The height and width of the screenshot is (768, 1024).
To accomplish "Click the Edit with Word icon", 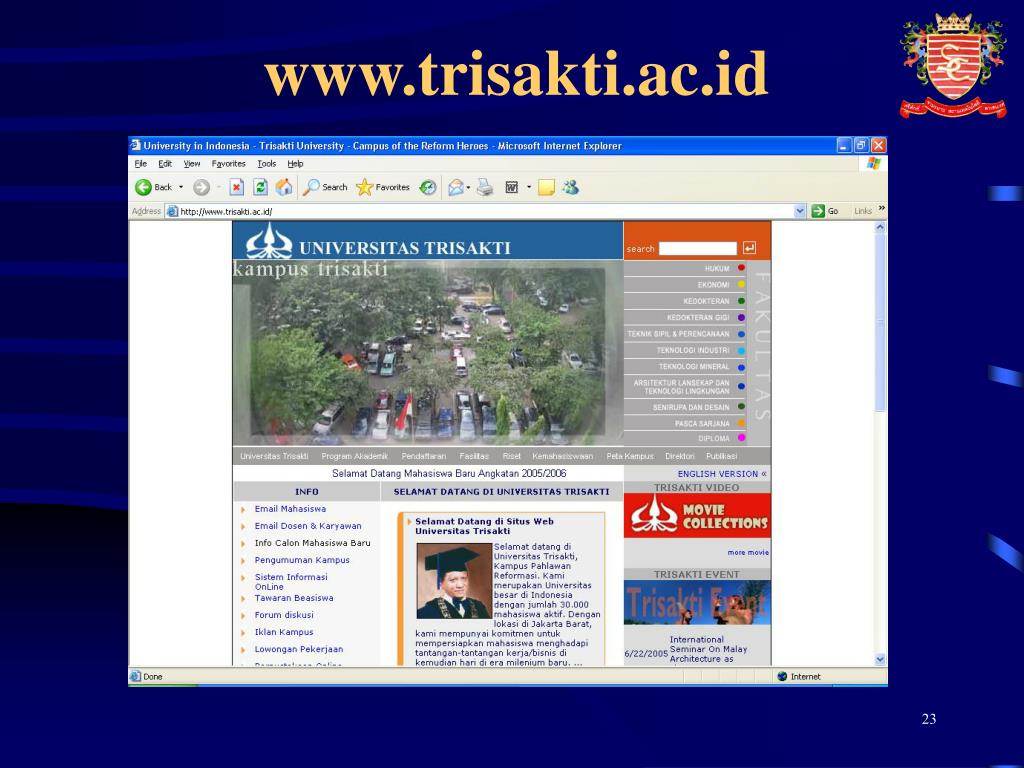I will click(512, 187).
